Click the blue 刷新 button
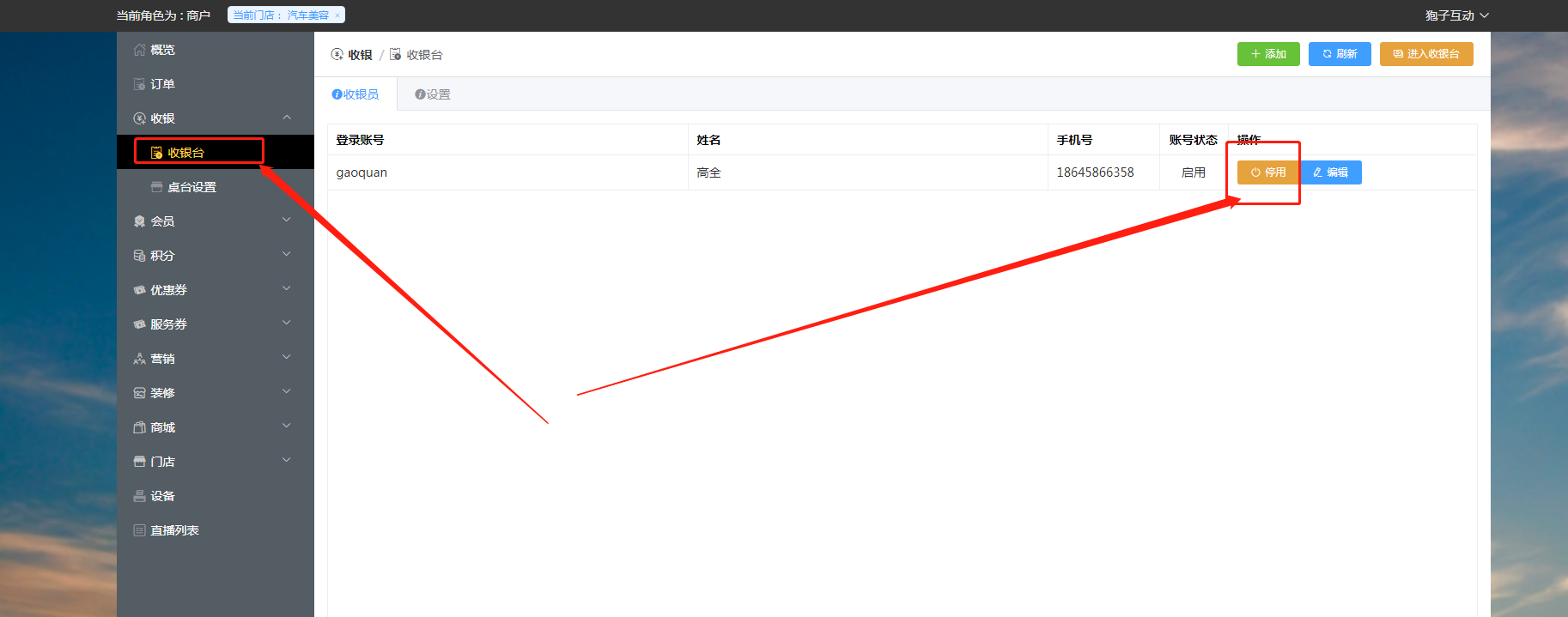This screenshot has height=617, width=1568. [1340, 54]
